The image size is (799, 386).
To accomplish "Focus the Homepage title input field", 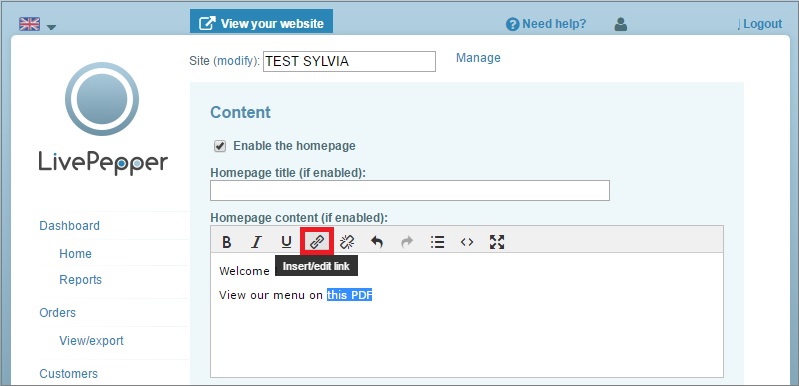I will [410, 190].
